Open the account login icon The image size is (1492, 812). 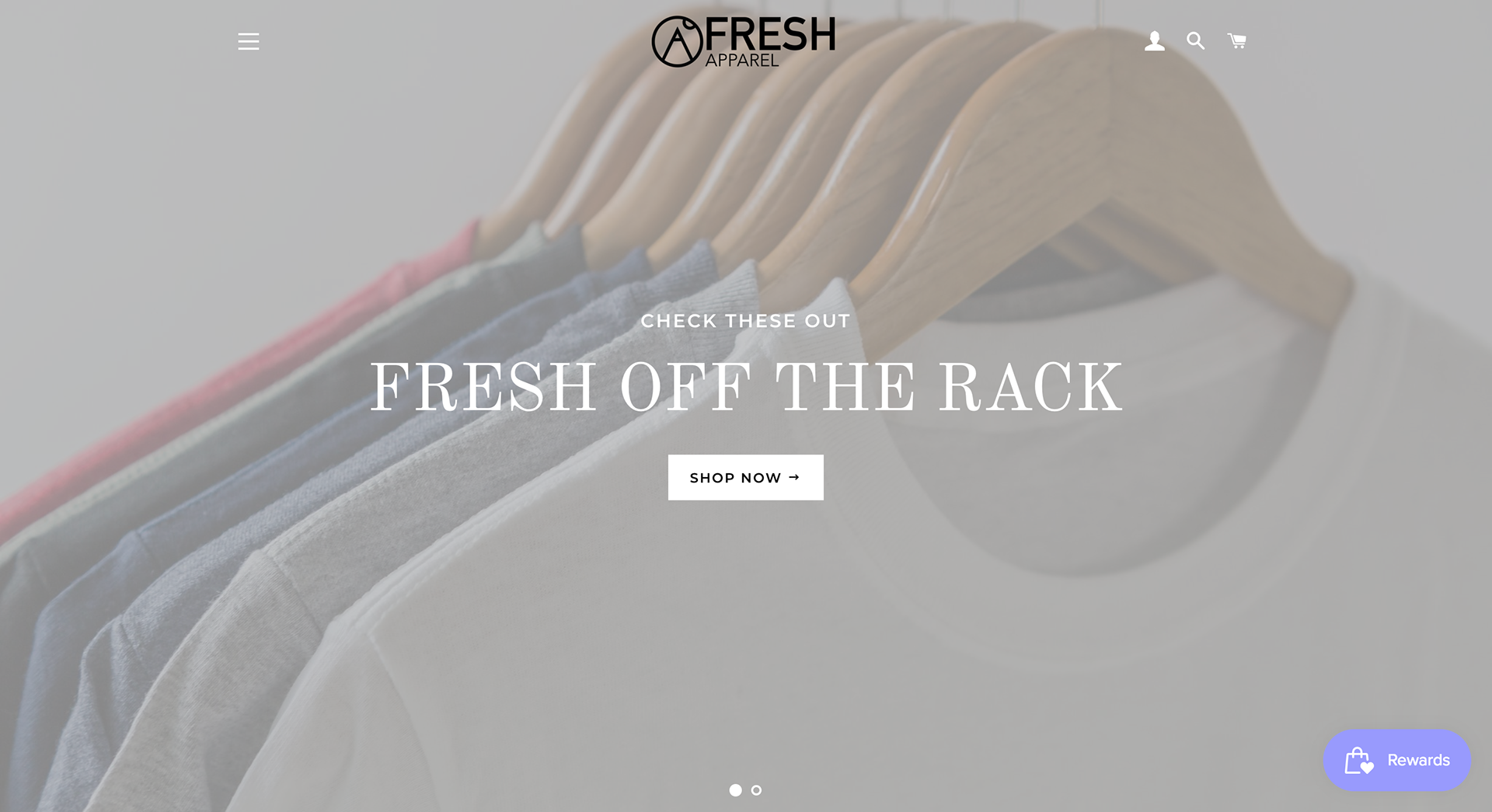(x=1155, y=41)
